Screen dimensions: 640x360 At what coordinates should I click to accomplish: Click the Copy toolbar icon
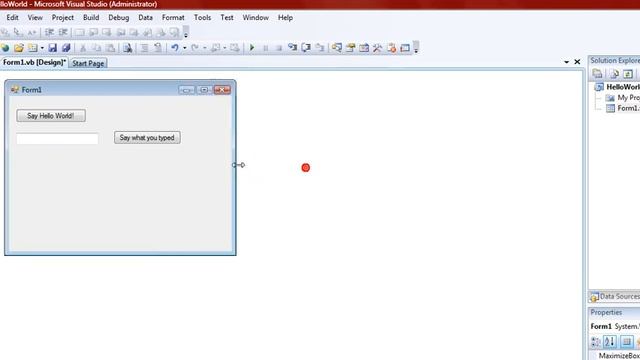97,48
